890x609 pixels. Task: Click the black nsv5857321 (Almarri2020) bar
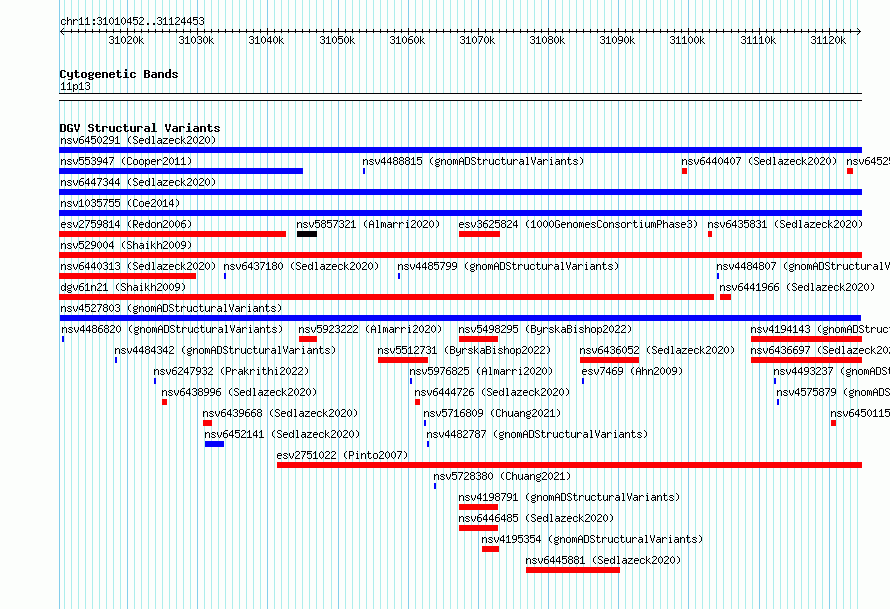point(307,234)
